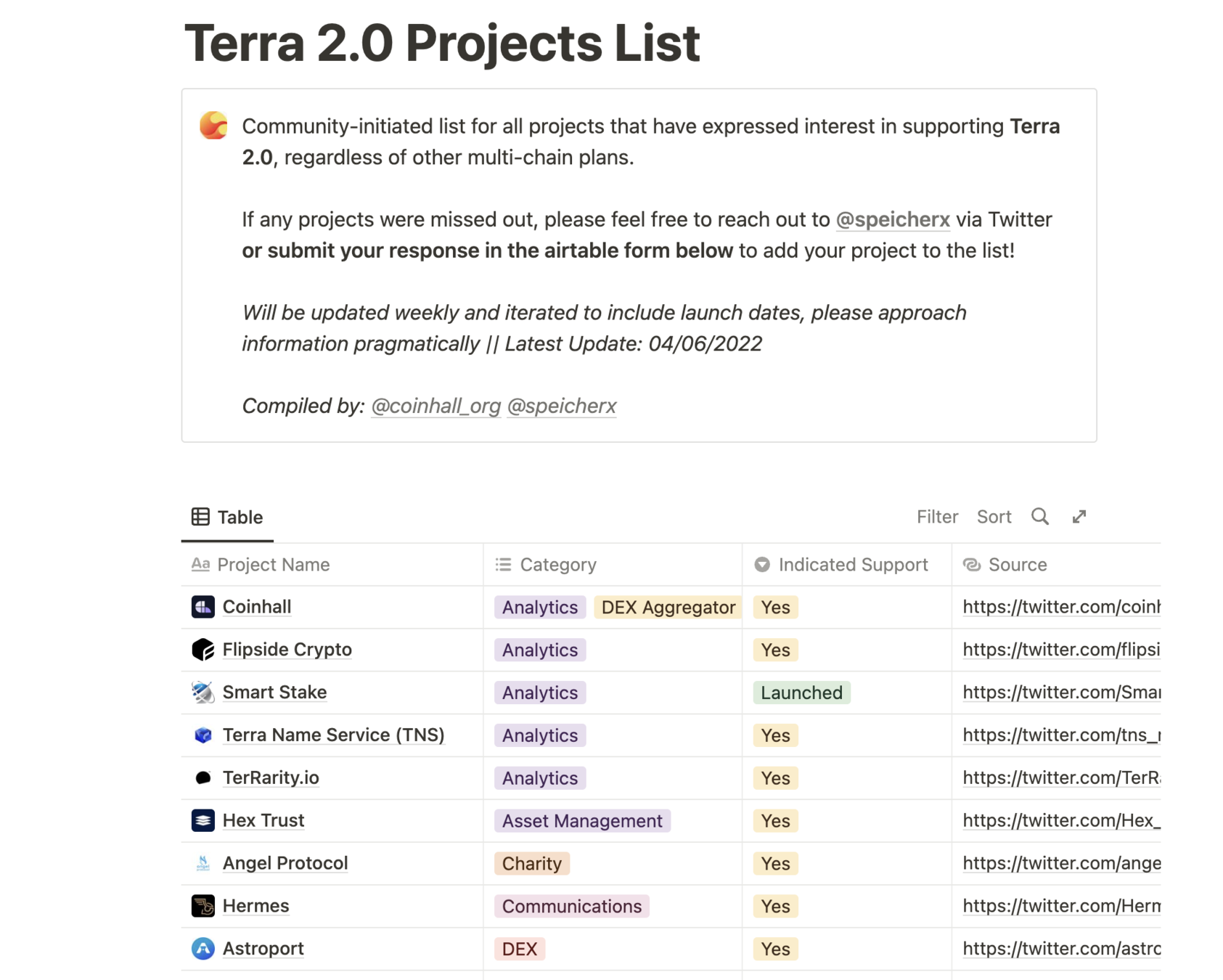This screenshot has width=1223, height=980.
Task: Click the search magnifier icon
Action: (1039, 516)
